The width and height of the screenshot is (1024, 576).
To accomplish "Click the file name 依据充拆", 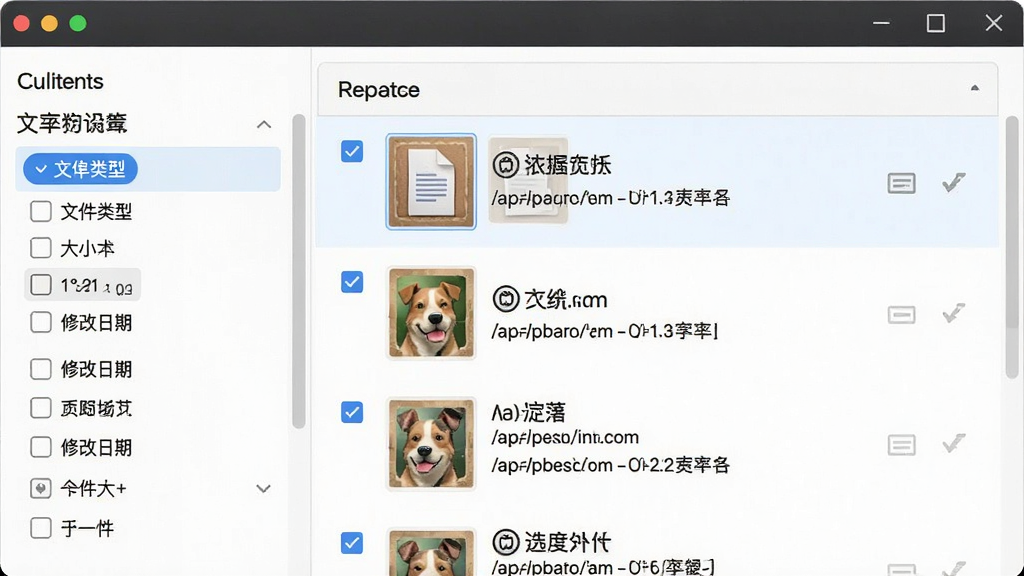I will 567,165.
